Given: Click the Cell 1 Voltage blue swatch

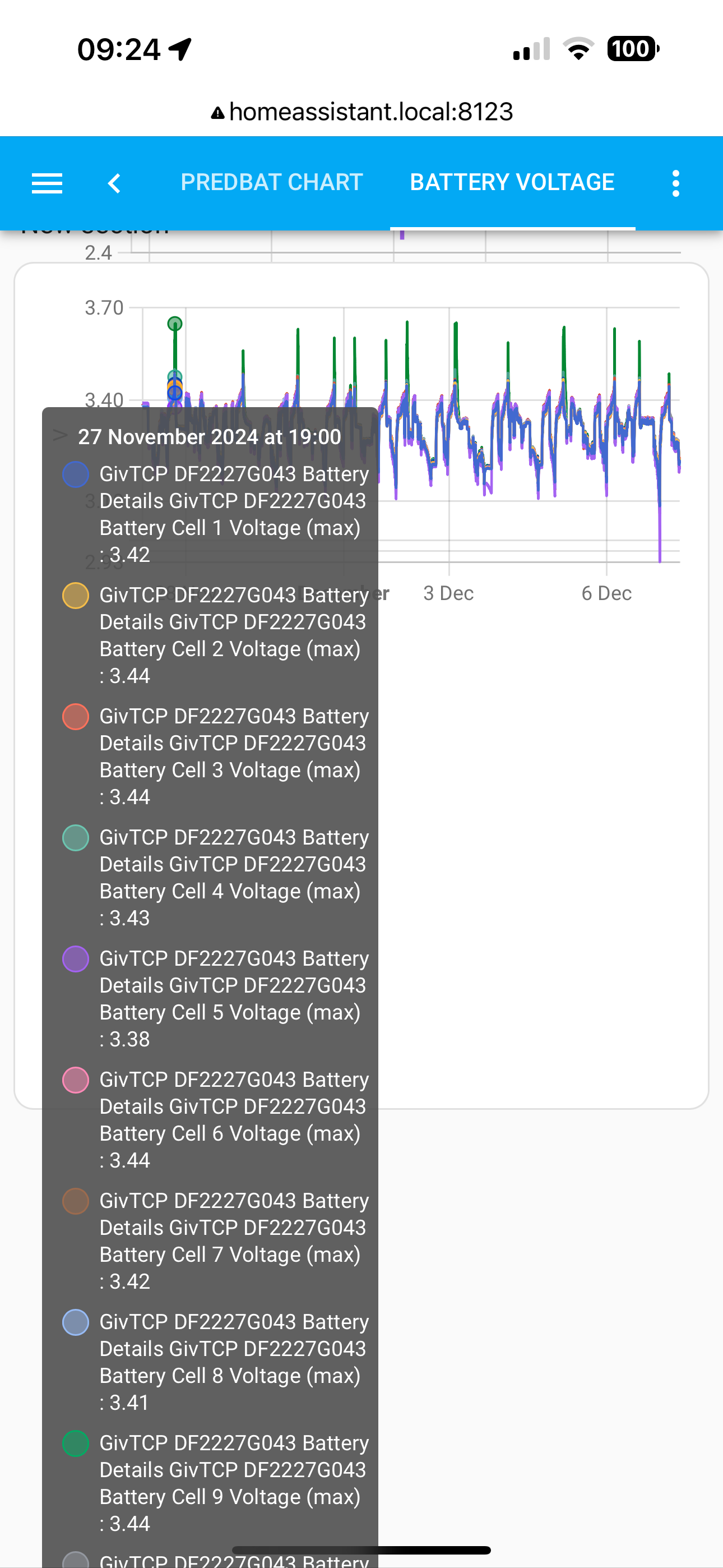Looking at the screenshot, I should pyautogui.click(x=76, y=474).
